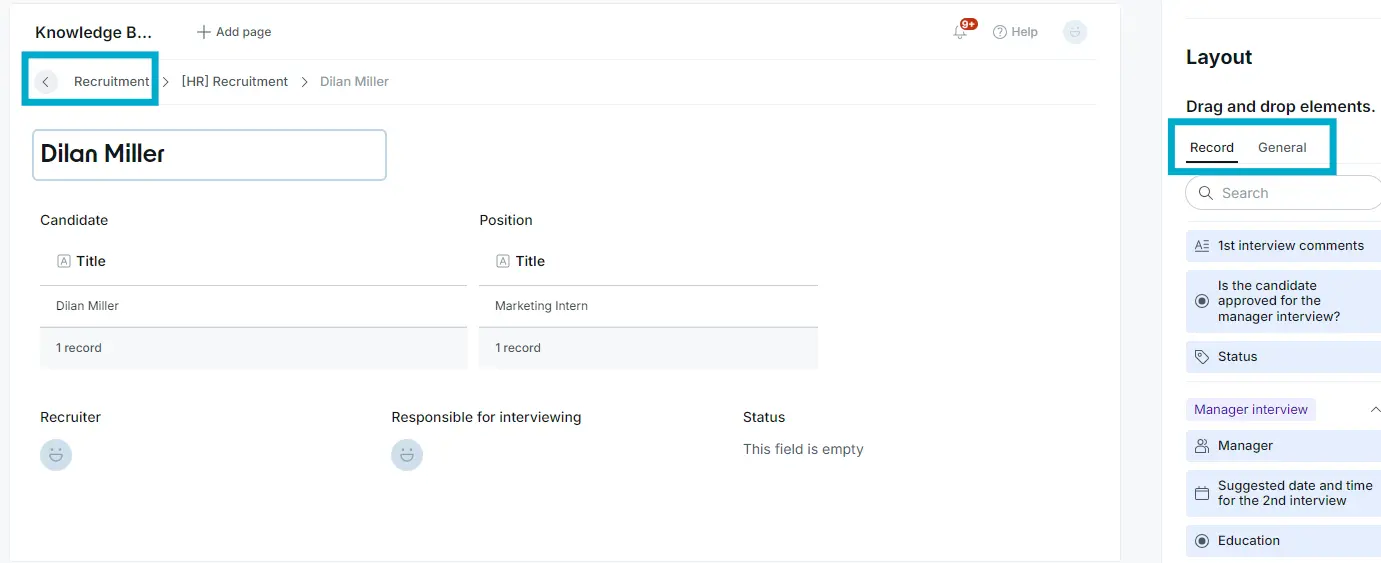
Task: Click the tag icon beside Status element
Action: click(1202, 357)
